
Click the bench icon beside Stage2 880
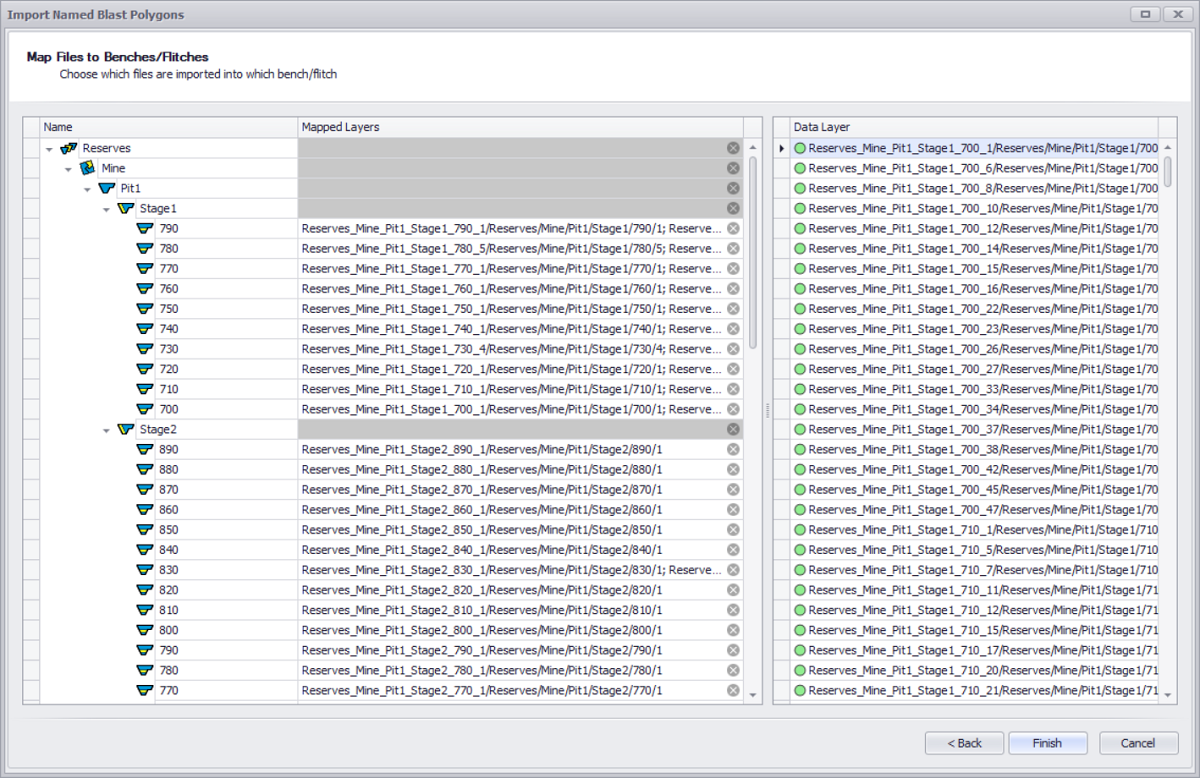tap(145, 469)
